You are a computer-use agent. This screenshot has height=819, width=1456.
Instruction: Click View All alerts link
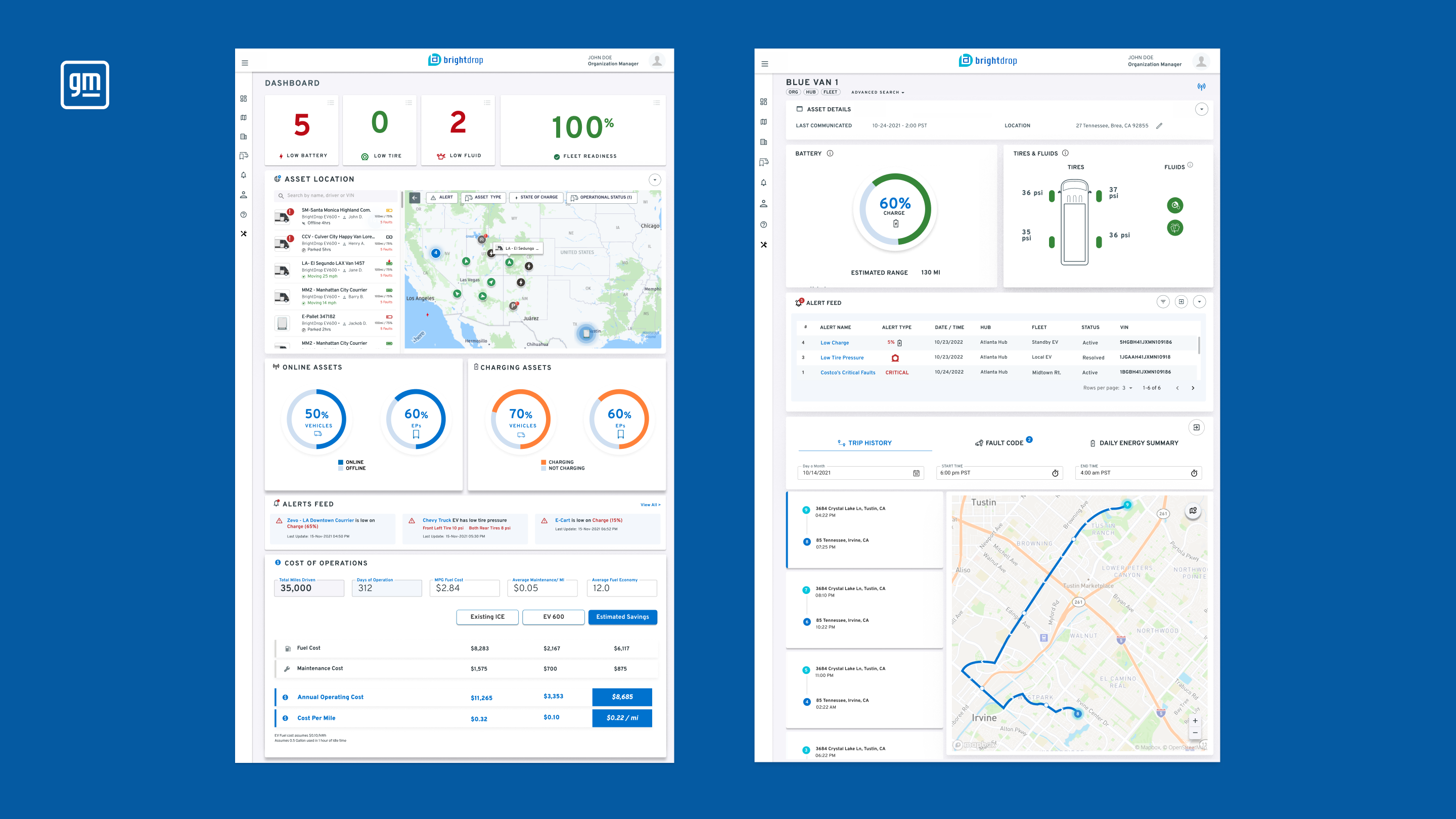650,505
